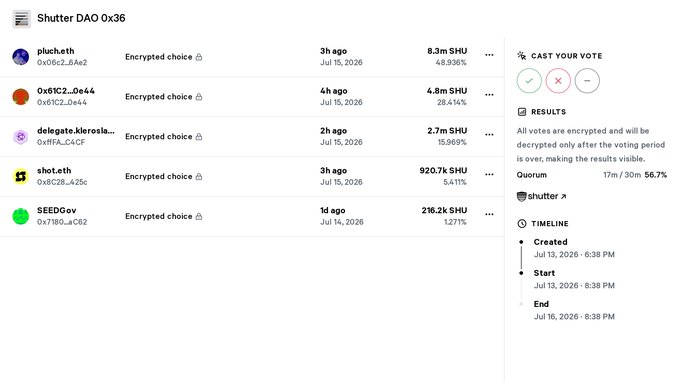The width and height of the screenshot is (680, 382).
Task: Open pluch.eth voter profile name
Action: coord(56,51)
